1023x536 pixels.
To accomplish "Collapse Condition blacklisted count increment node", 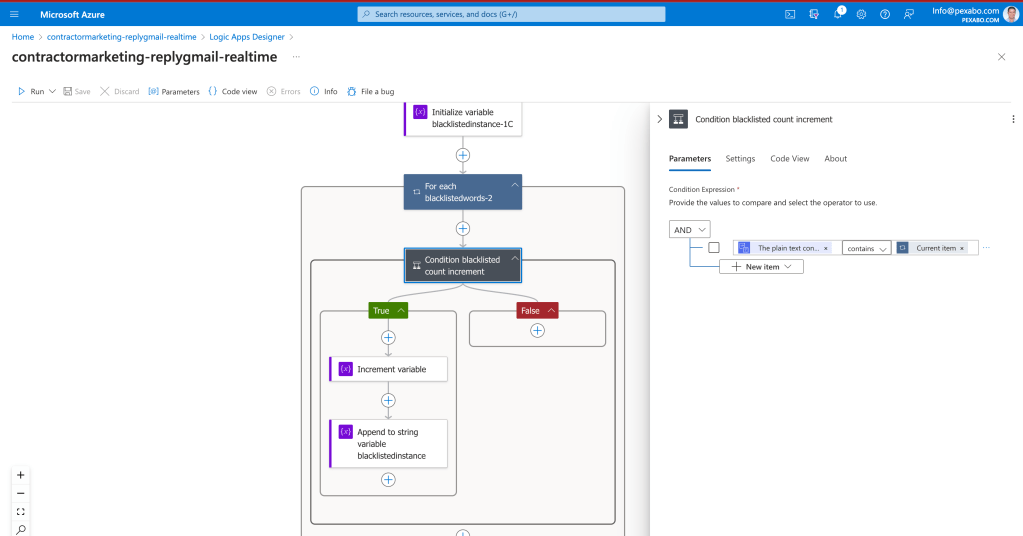I will click(x=515, y=259).
